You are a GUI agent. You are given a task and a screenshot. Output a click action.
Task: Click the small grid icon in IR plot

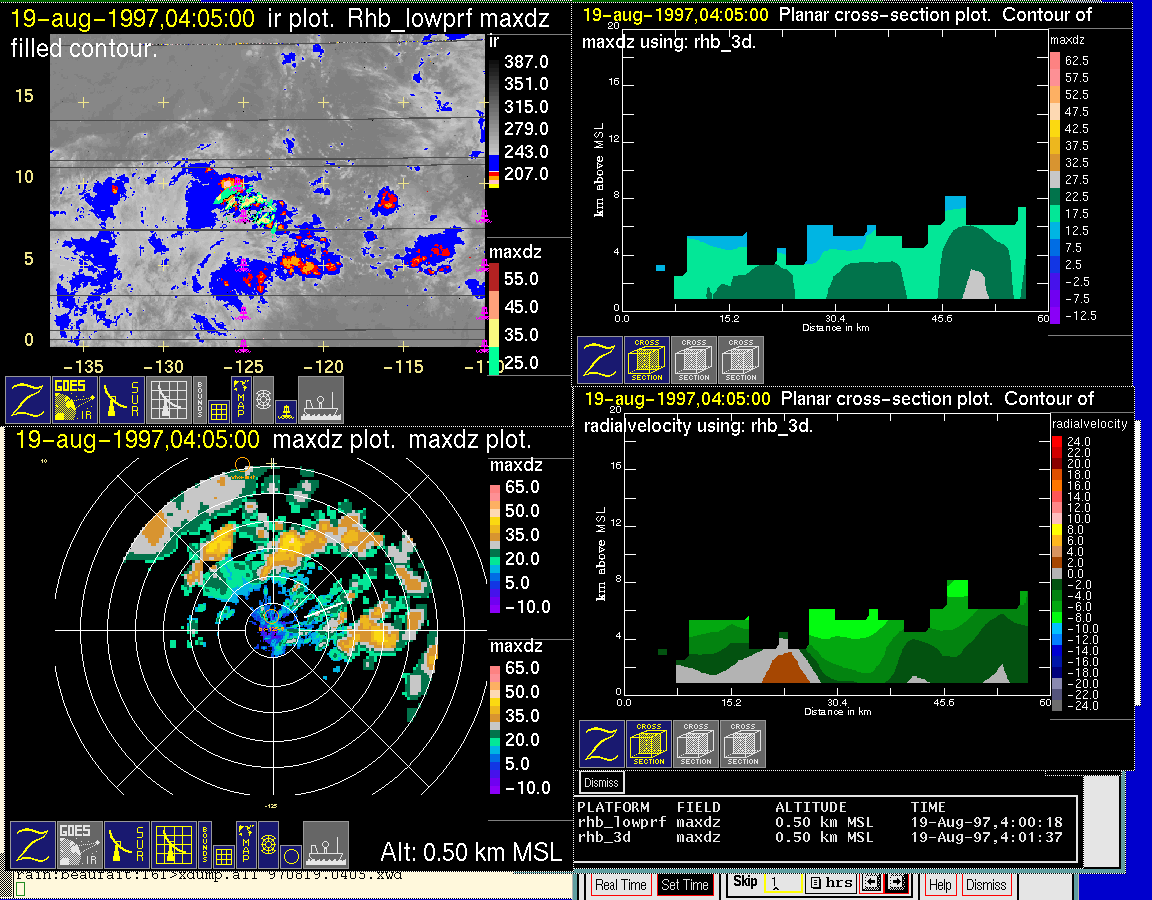(x=219, y=411)
